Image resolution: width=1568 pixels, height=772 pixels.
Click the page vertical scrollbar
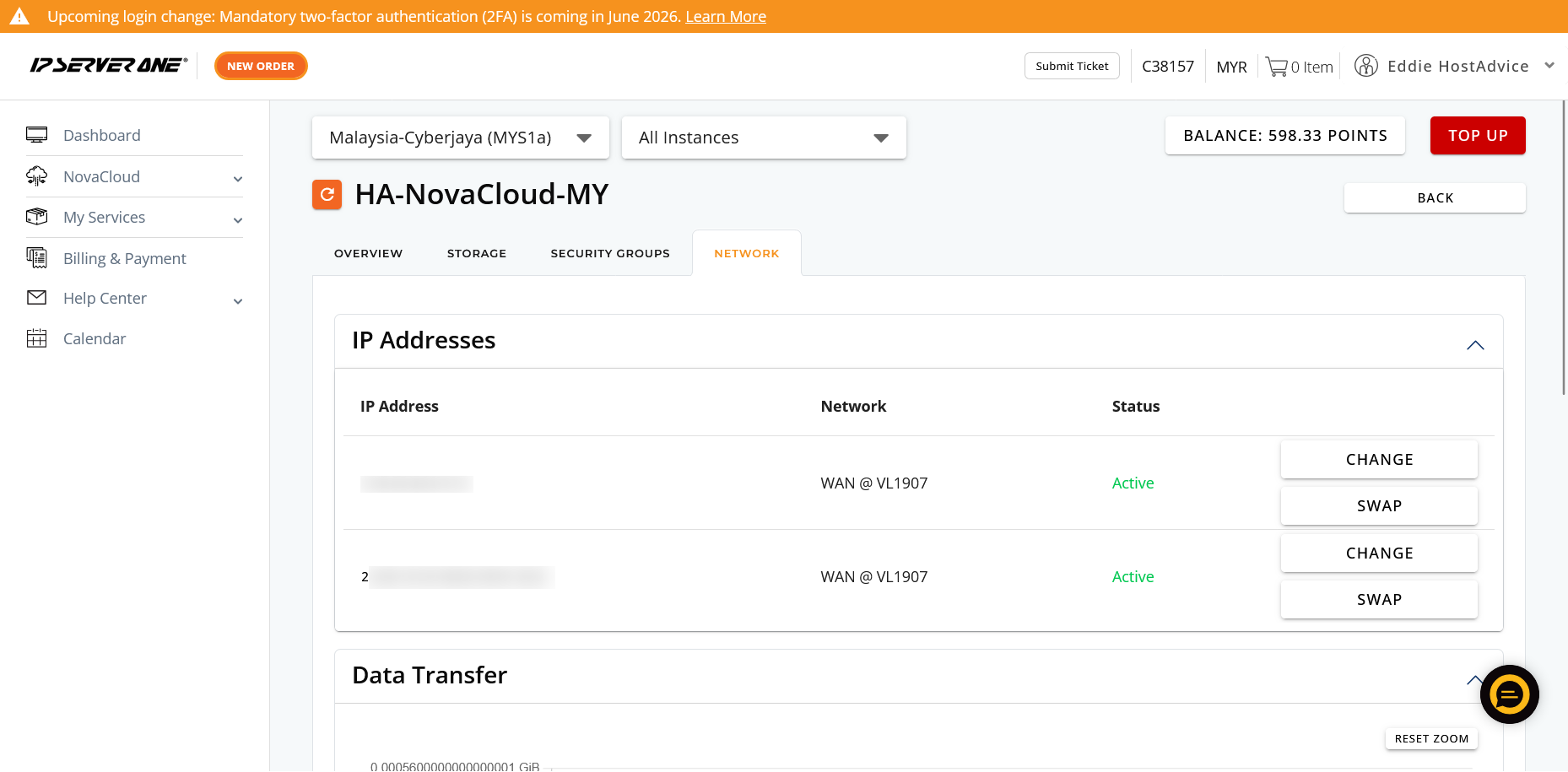click(1564, 247)
